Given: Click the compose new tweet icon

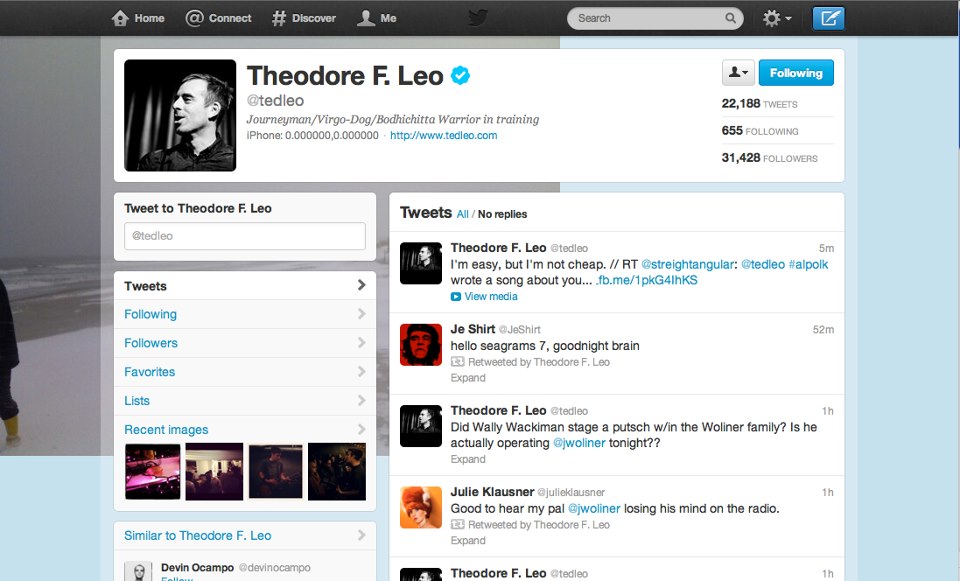Looking at the screenshot, I should (x=828, y=18).
